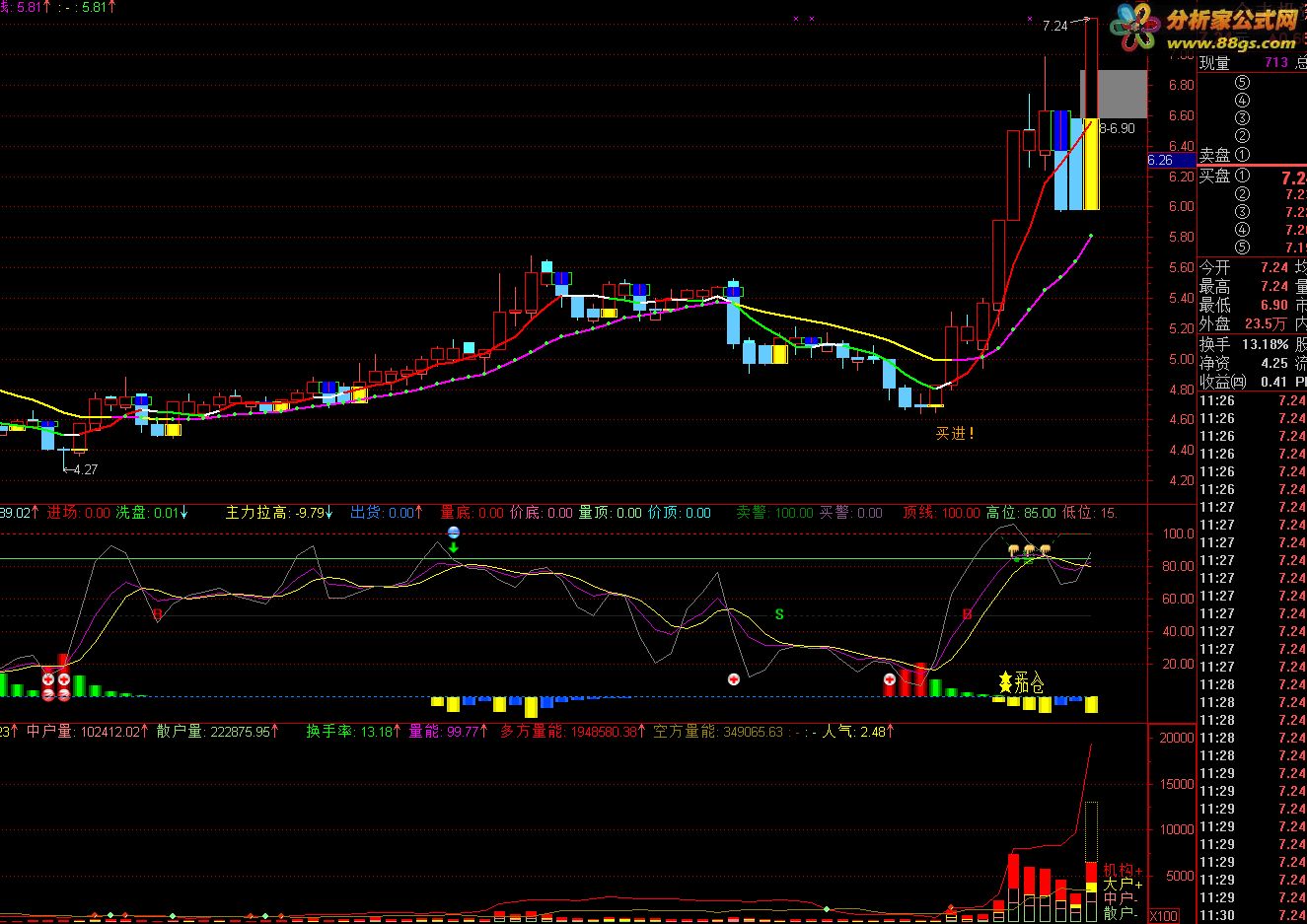Select the 11:30 trade row in tick list
This screenshot has width=1307, height=924.
1252,915
